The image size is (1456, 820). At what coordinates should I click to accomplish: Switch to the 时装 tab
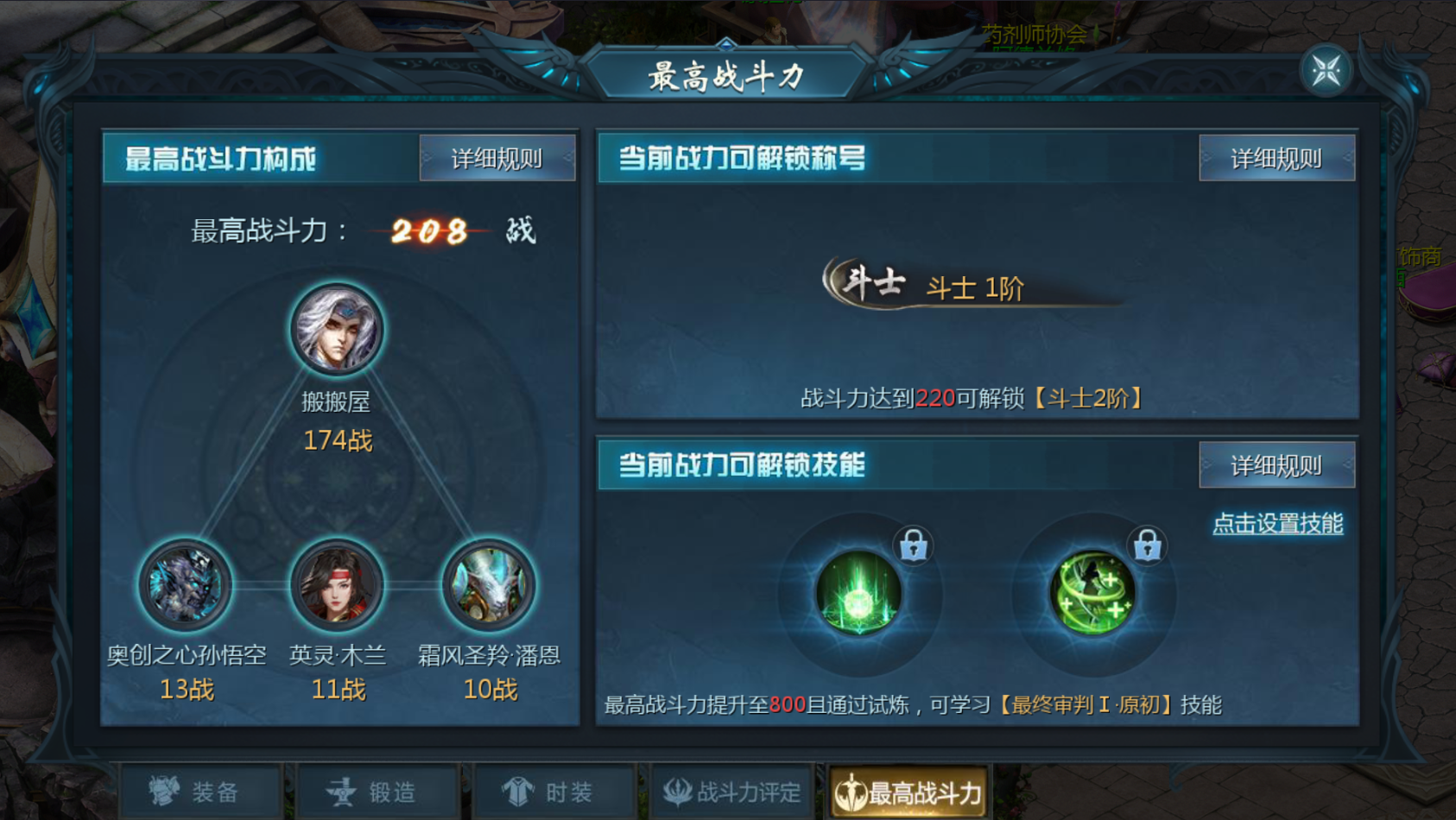coord(554,792)
